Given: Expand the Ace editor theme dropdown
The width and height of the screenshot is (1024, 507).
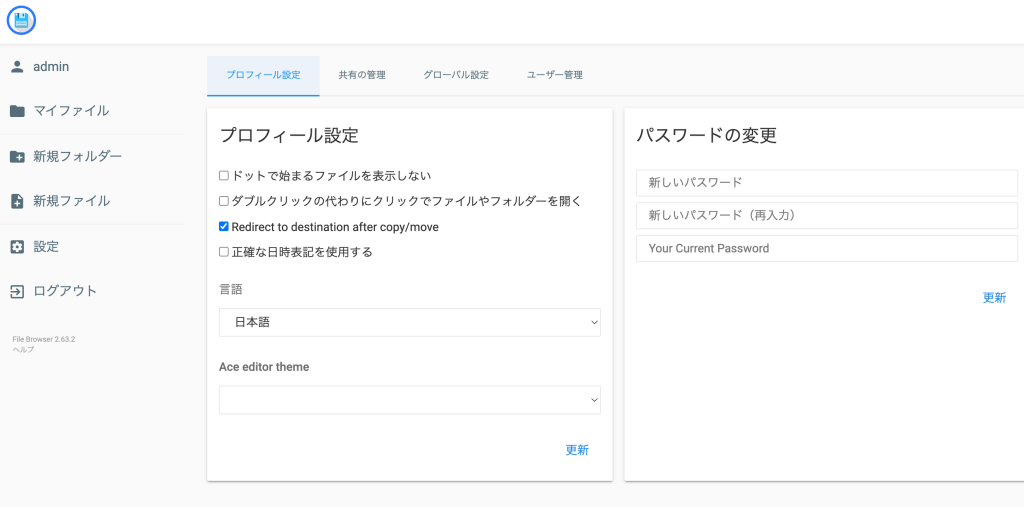Looking at the screenshot, I should 409,400.
